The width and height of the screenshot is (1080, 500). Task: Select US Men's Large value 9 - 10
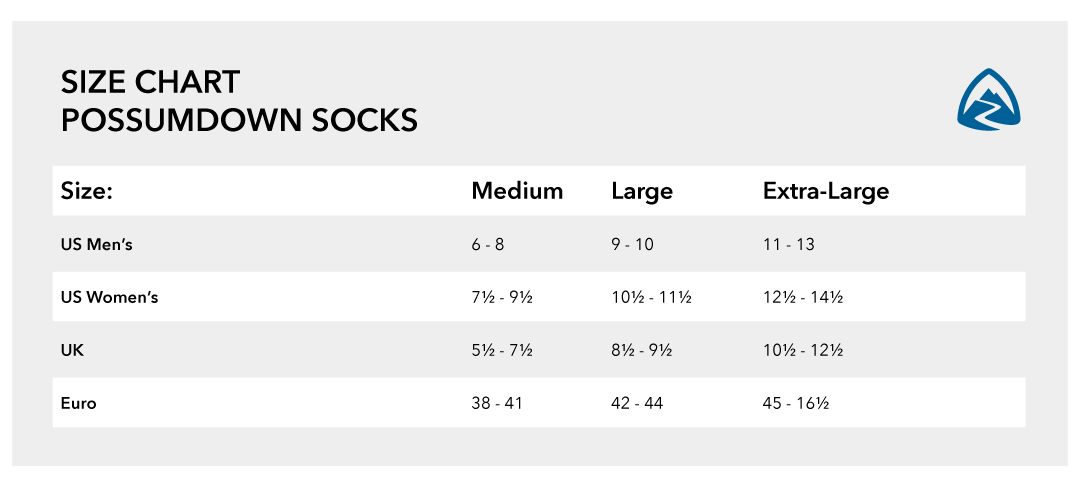[x=632, y=244]
